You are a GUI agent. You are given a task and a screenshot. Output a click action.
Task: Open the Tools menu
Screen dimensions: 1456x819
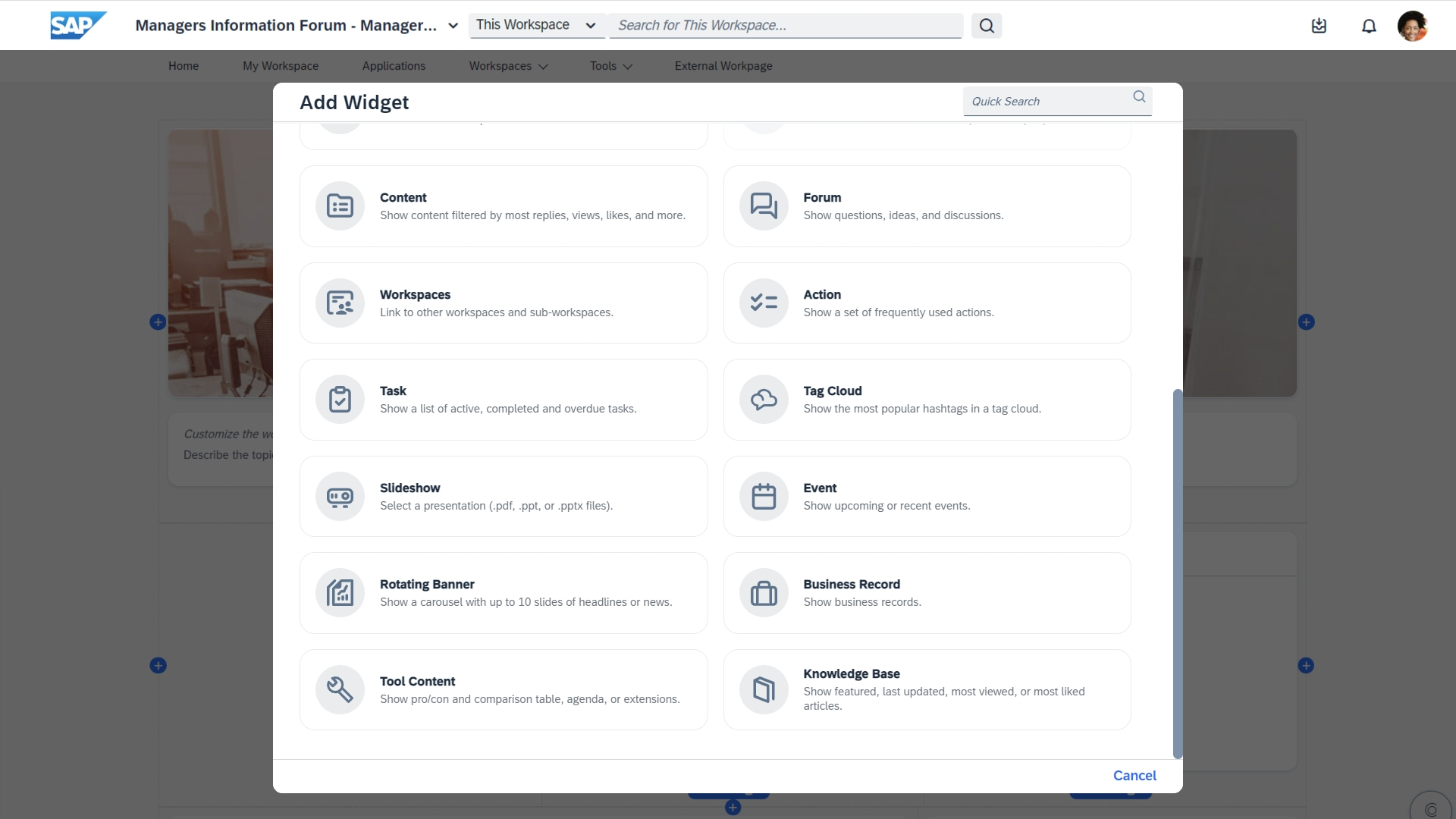click(610, 66)
